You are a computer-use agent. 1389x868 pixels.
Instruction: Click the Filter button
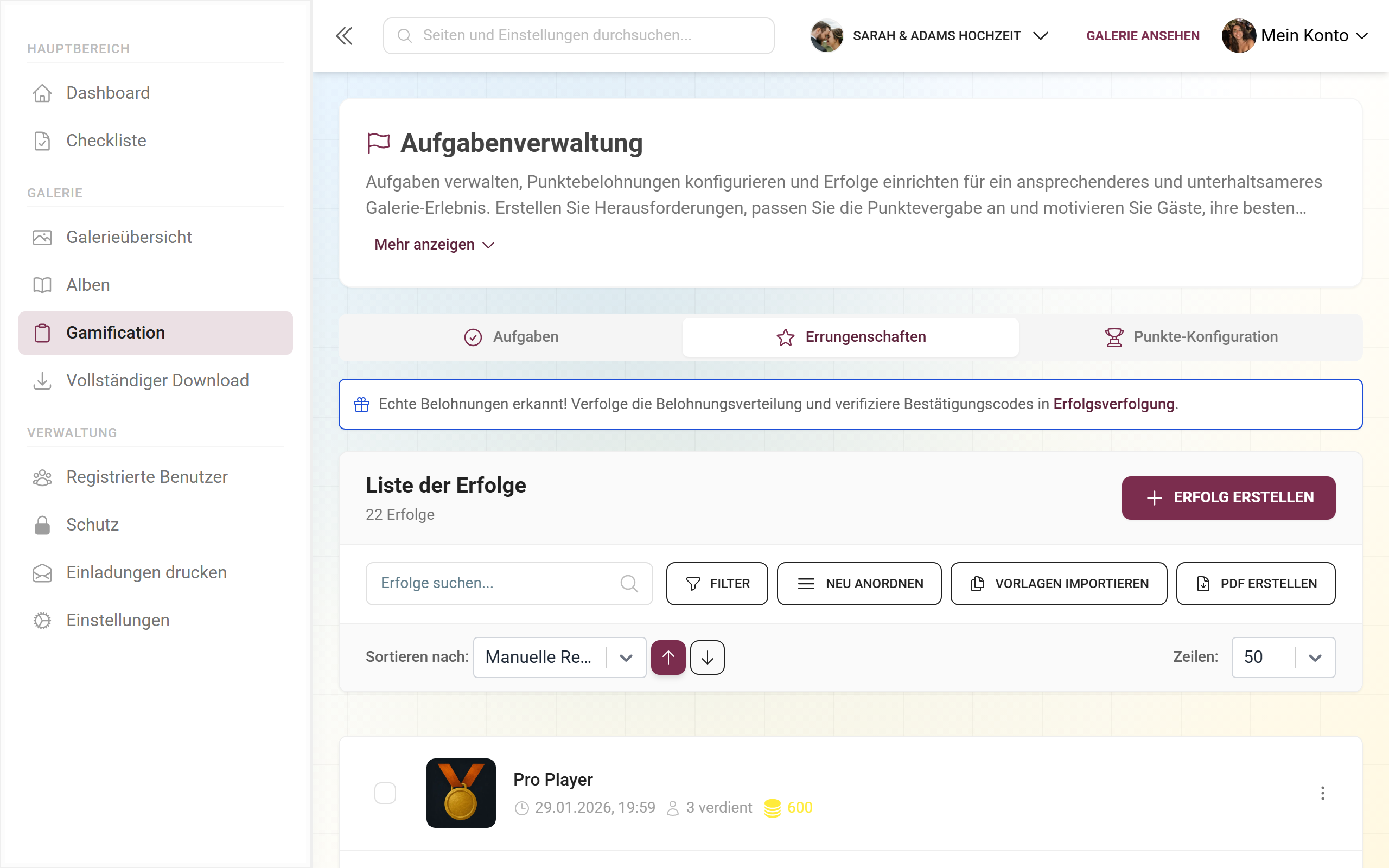tap(717, 584)
